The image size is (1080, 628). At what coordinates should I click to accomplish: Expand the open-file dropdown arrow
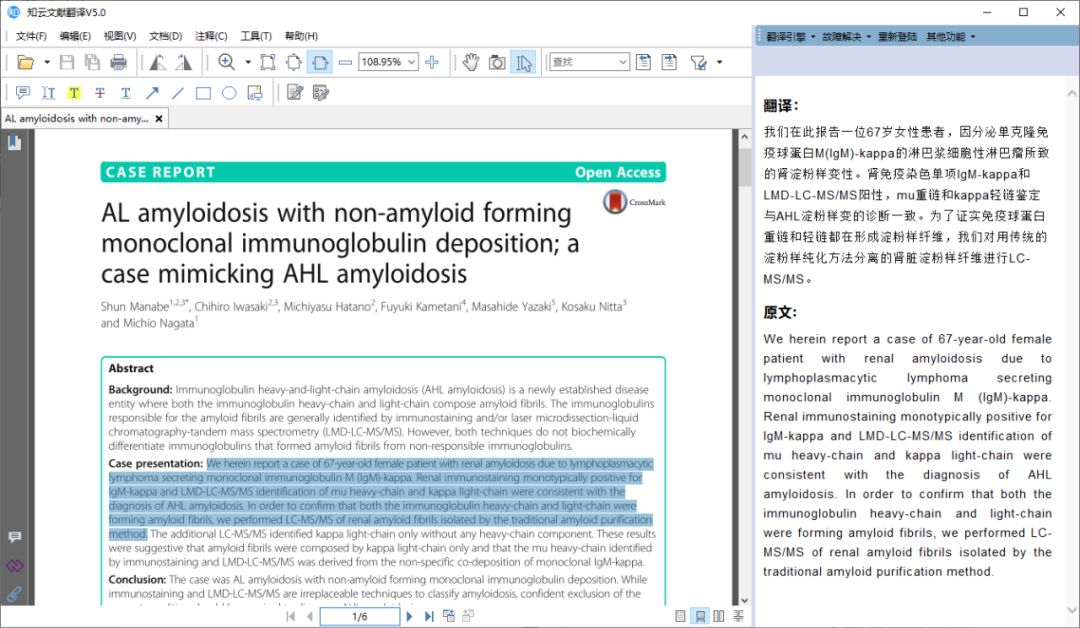(x=47, y=63)
